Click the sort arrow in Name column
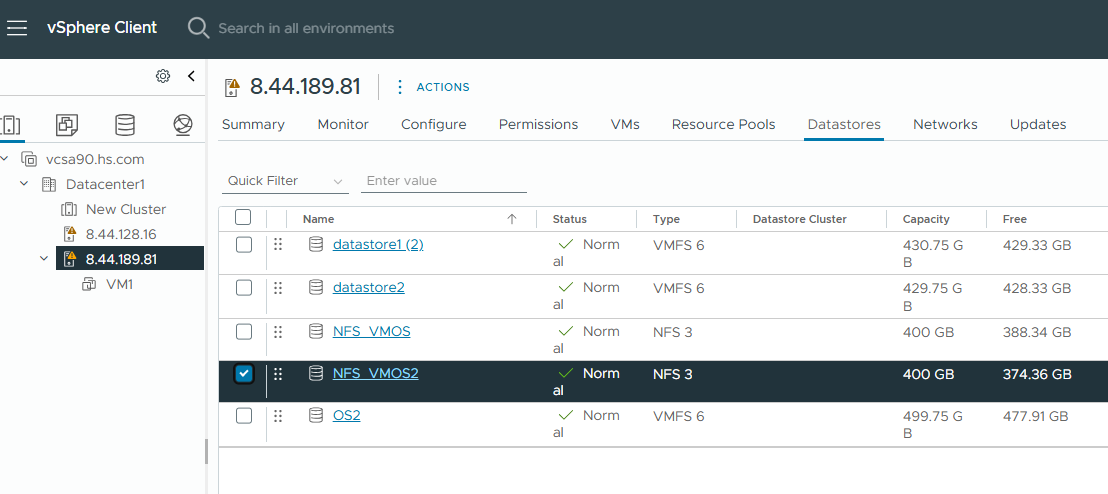The width and height of the screenshot is (1108, 494). point(512,219)
